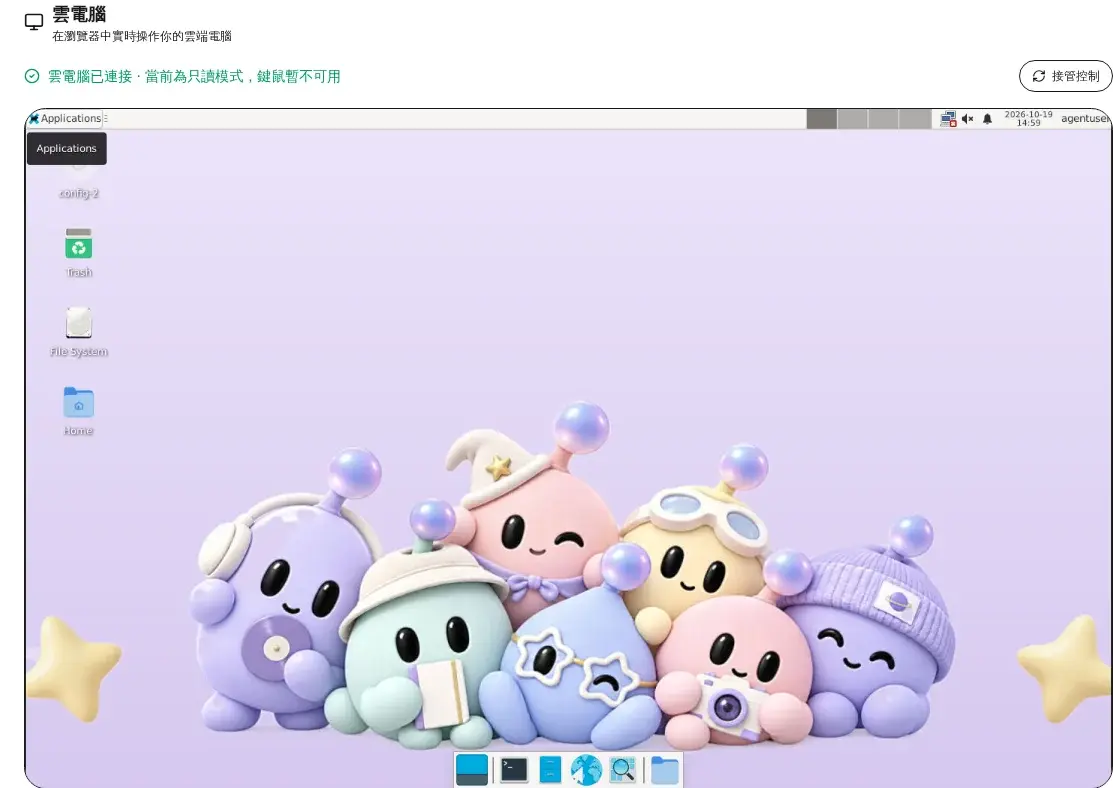
Task: Click the 雲電腦 page heading
Action: point(79,14)
